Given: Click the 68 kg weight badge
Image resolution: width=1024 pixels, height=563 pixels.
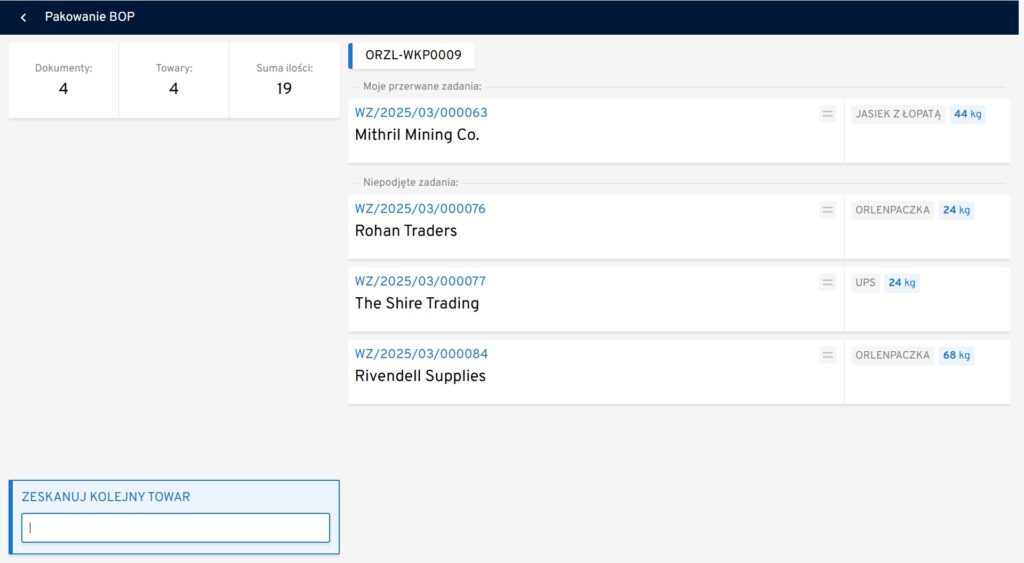Looking at the screenshot, I should pos(956,355).
